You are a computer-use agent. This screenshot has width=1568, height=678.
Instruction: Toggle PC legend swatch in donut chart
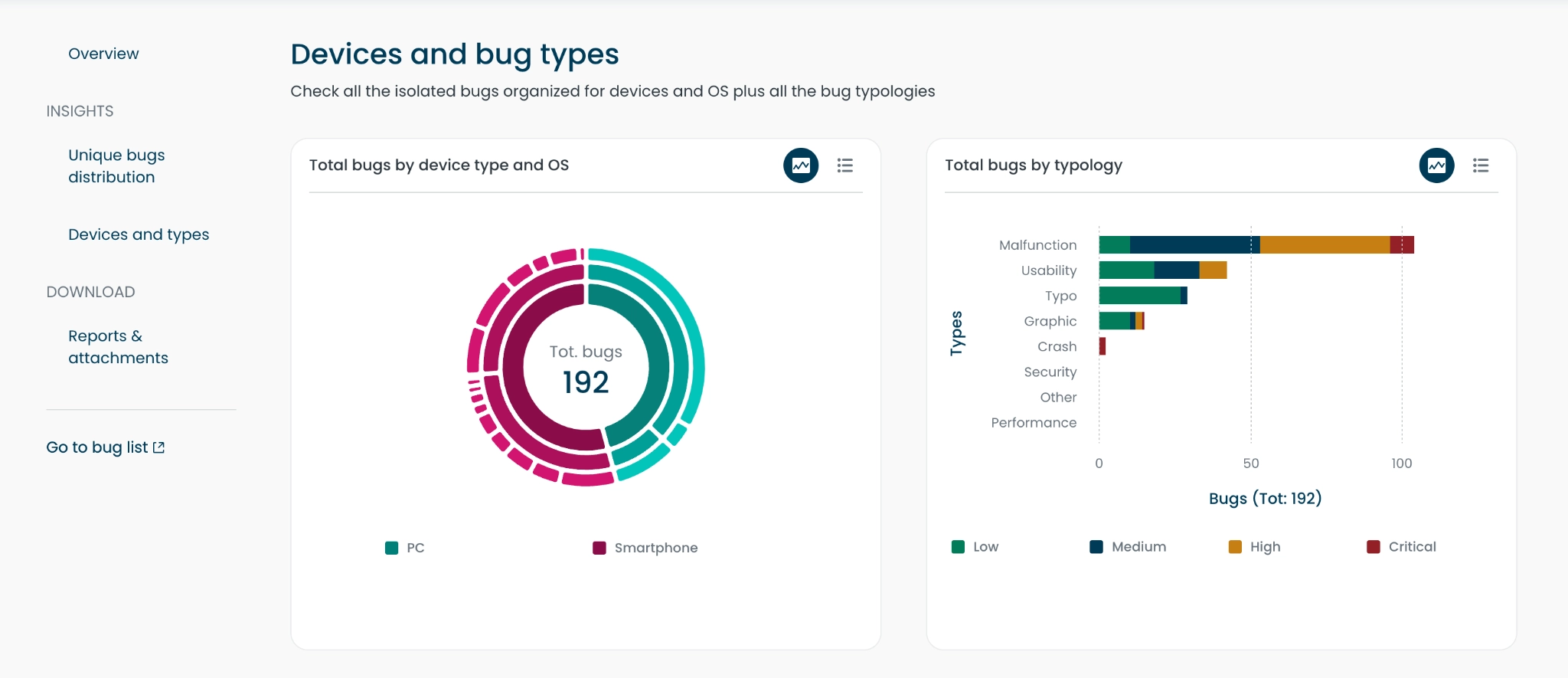tap(392, 548)
